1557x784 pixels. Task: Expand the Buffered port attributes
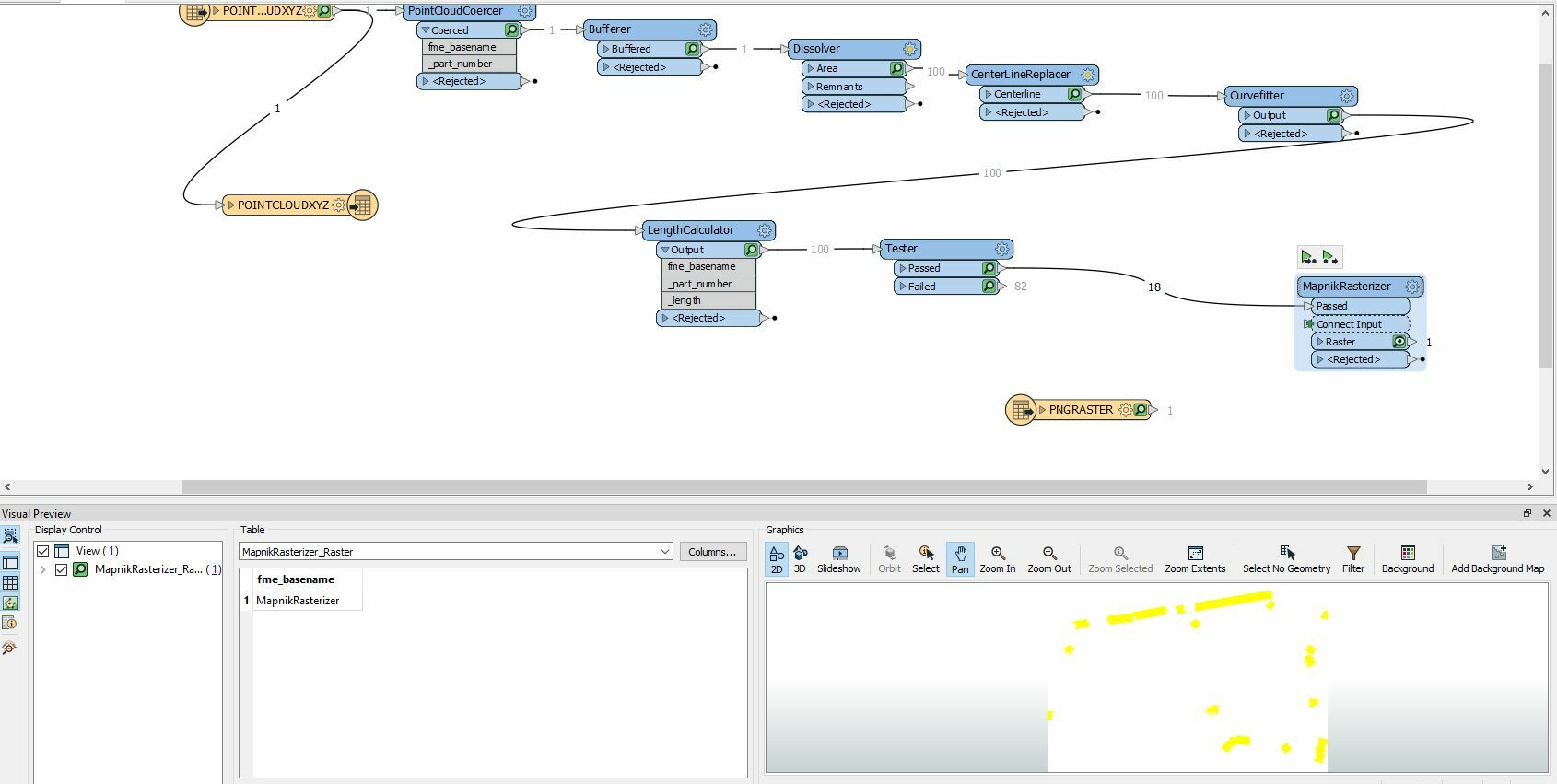coord(605,49)
